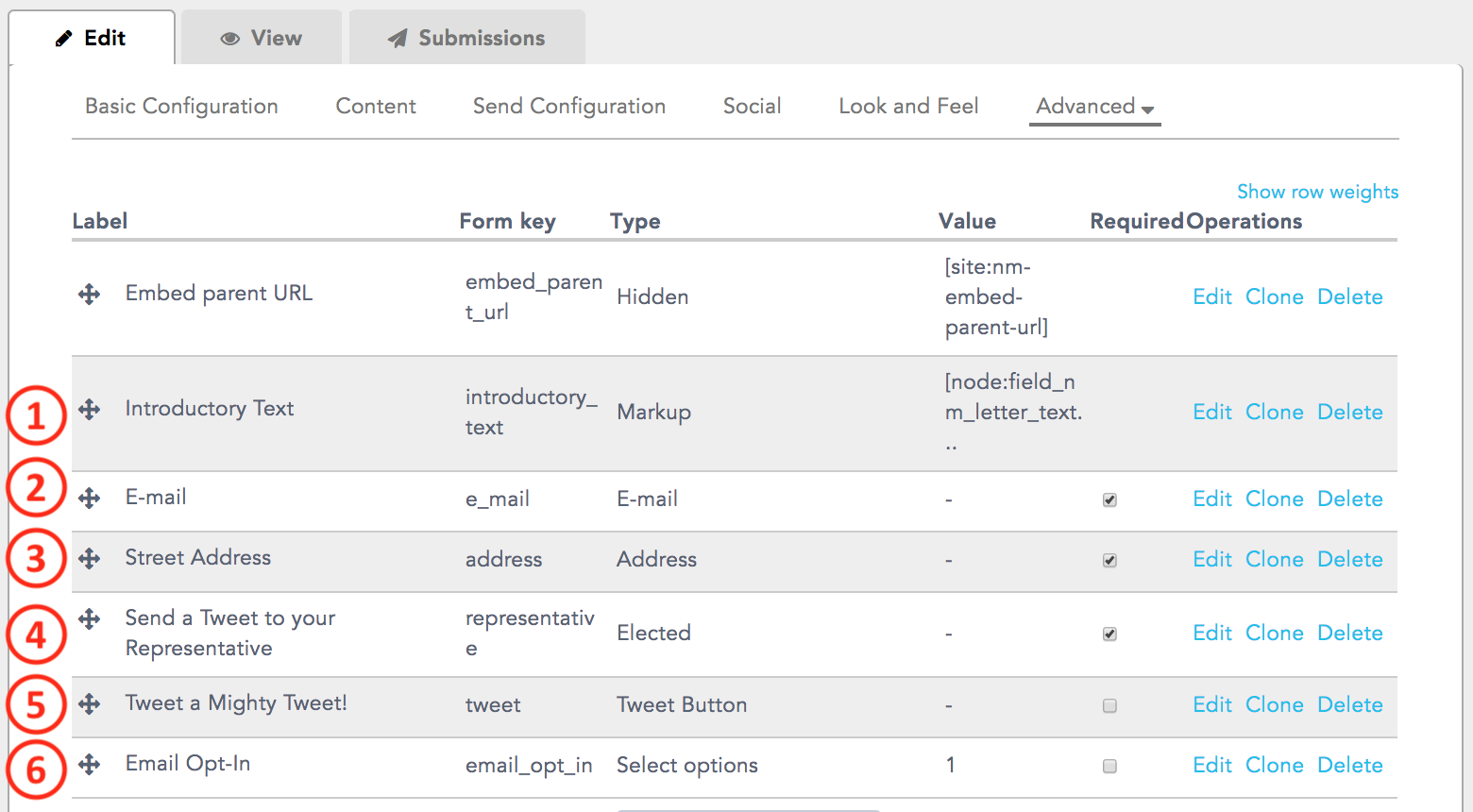The width and height of the screenshot is (1473, 812).
Task: Open Look and Feel section
Action: click(908, 107)
